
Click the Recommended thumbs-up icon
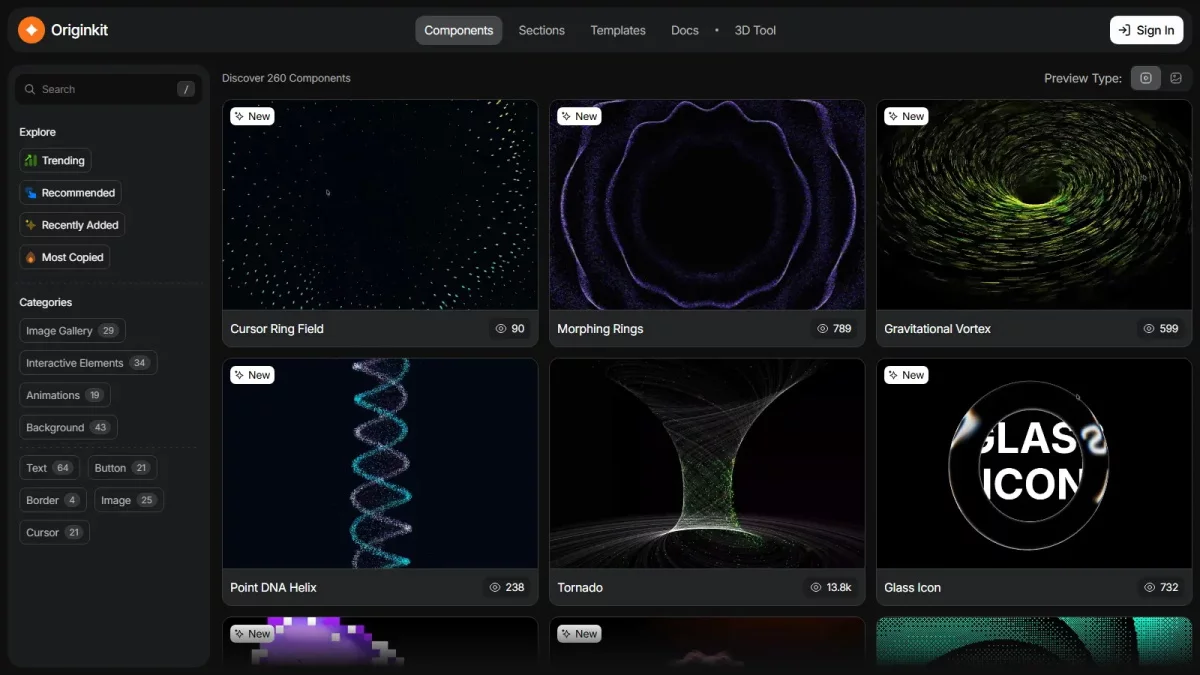pyautogui.click(x=32, y=193)
